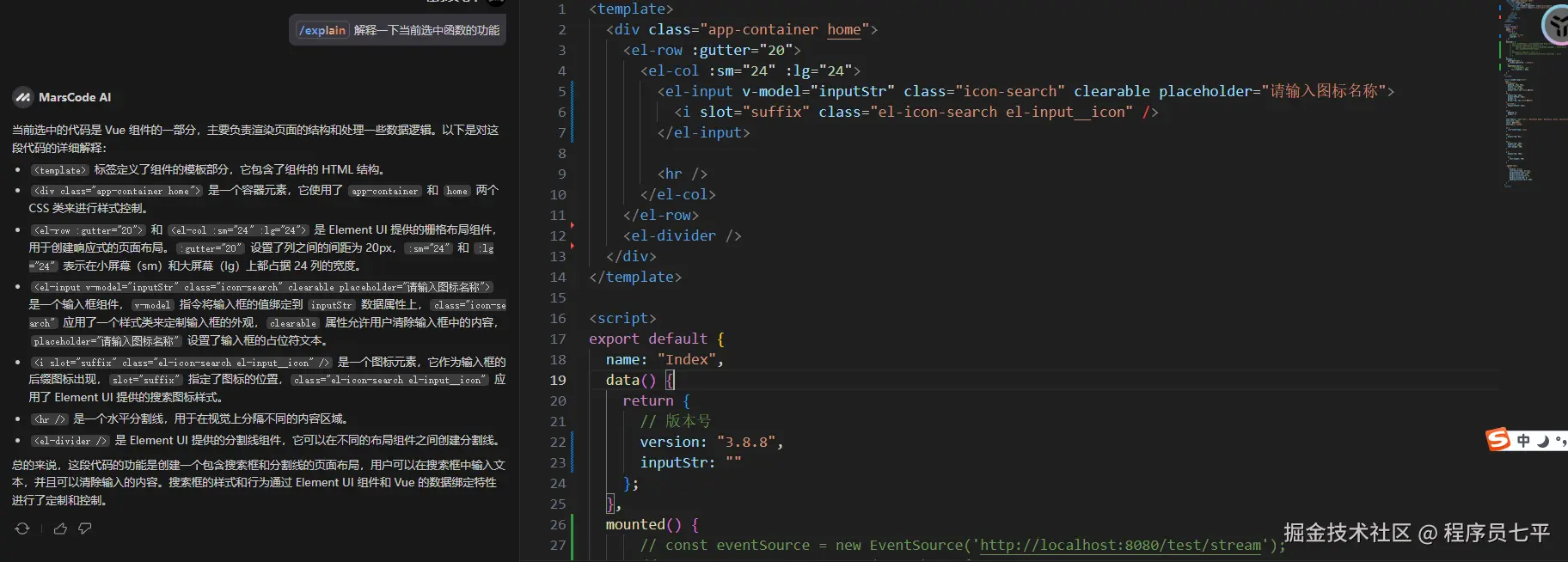Select the prompt message 解释一下当前选中函数的功能
The height and width of the screenshot is (562, 1568).
click(x=426, y=30)
